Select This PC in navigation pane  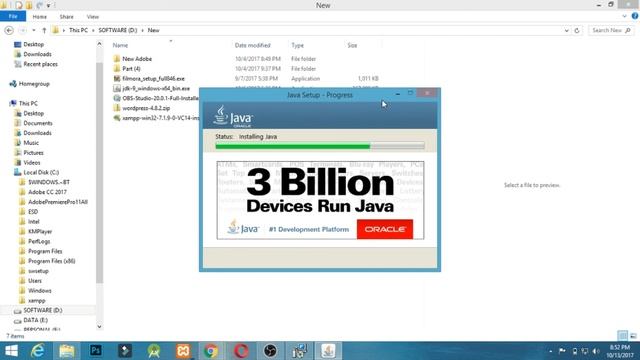click(28, 103)
